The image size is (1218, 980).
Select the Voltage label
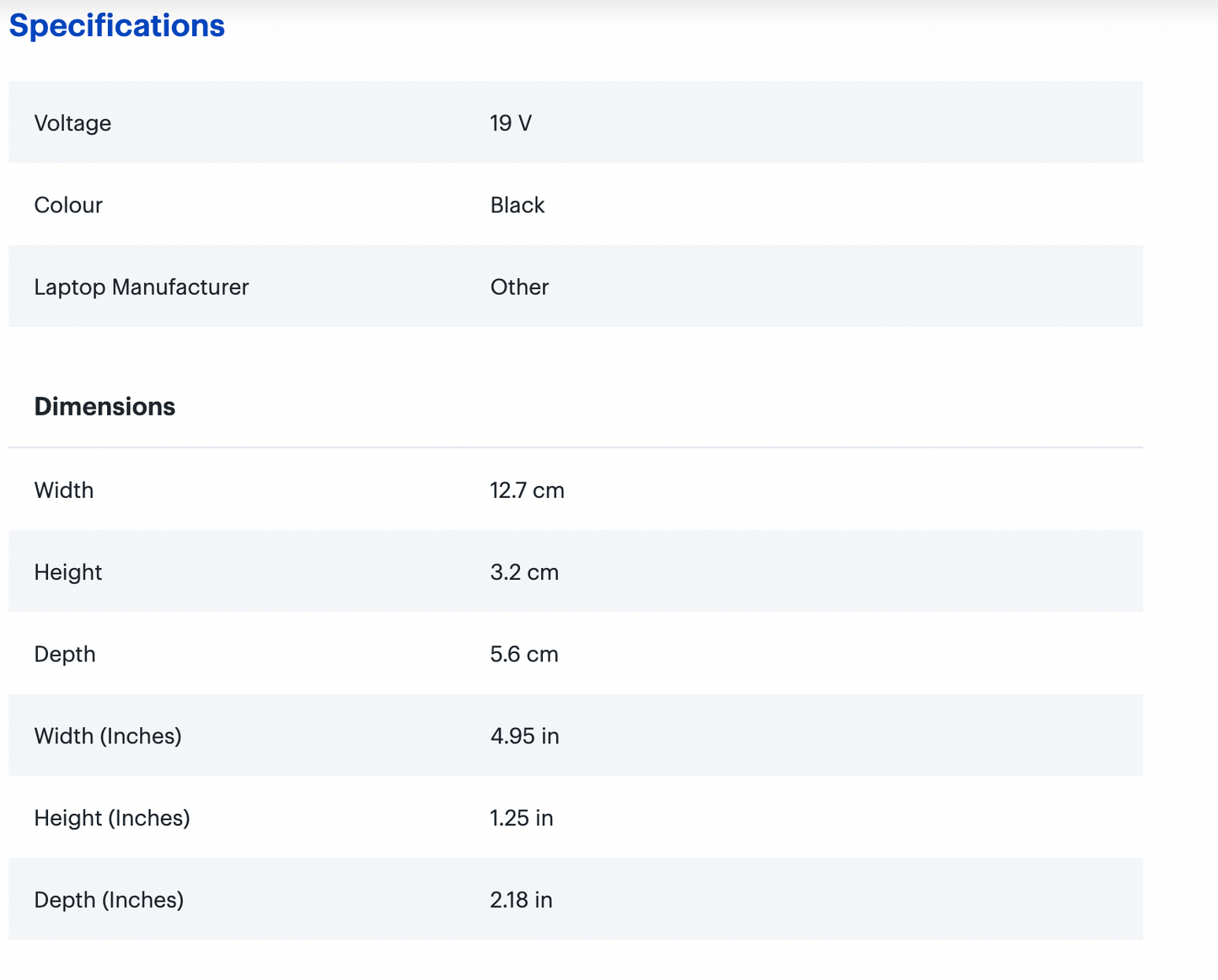(x=72, y=123)
